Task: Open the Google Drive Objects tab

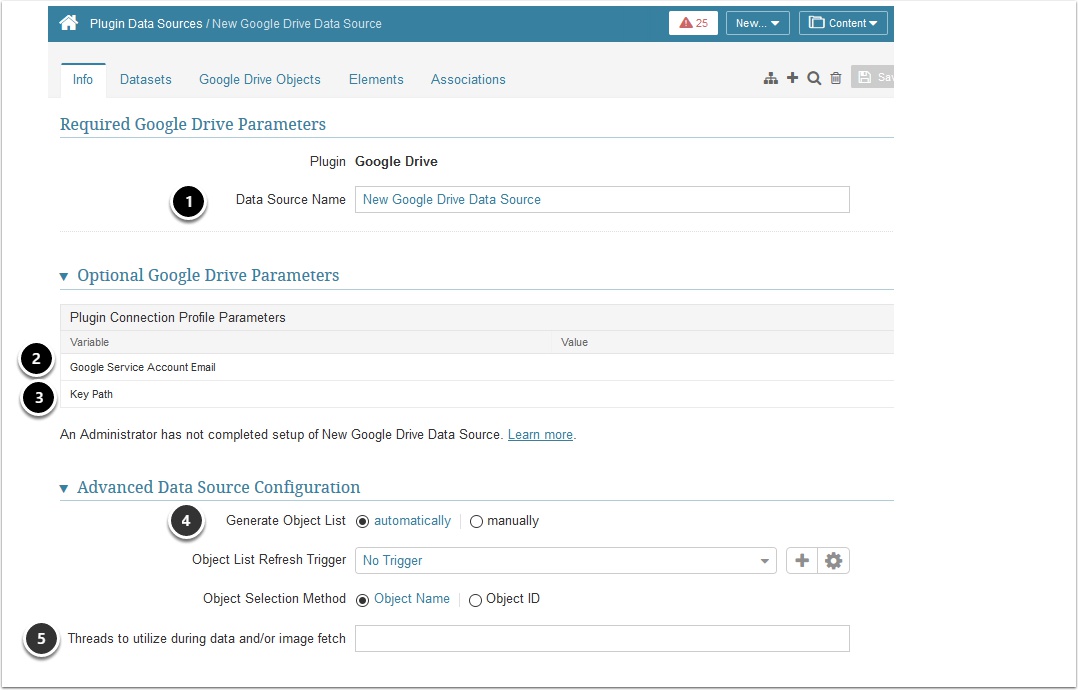Action: tap(260, 79)
